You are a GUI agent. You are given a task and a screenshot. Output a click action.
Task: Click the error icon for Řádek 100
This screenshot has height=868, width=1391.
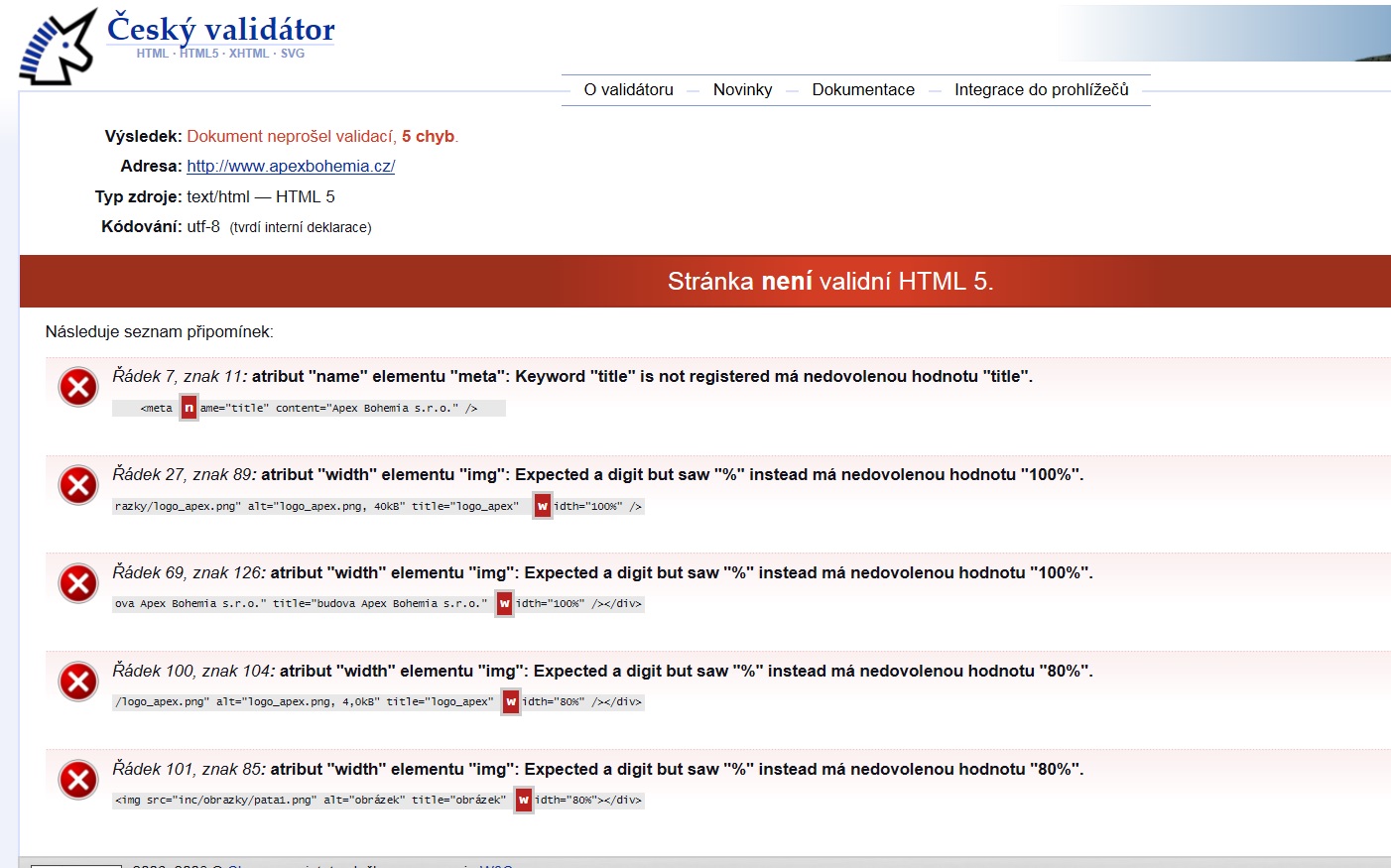pos(78,682)
